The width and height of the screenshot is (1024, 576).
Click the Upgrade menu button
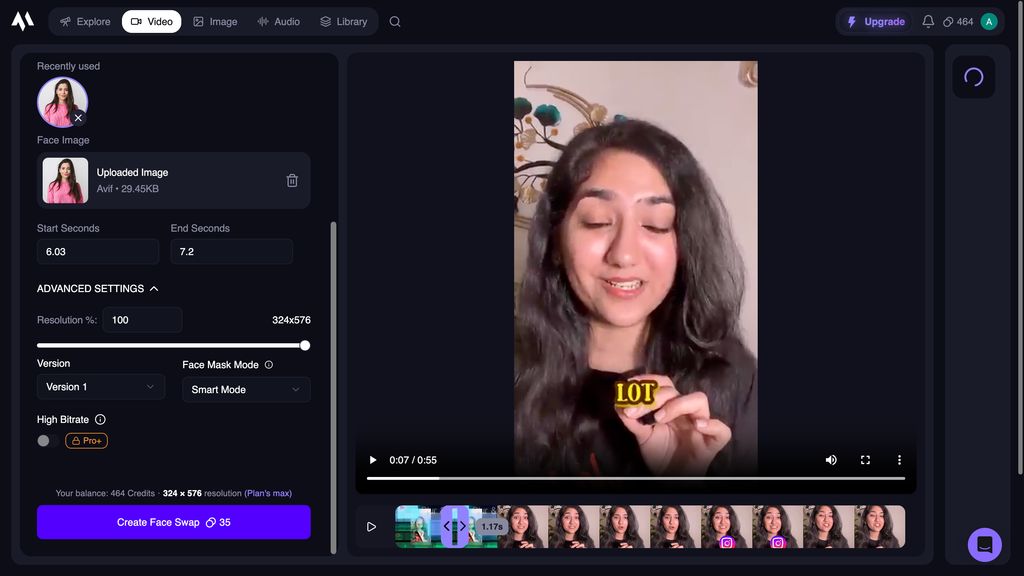[874, 20]
